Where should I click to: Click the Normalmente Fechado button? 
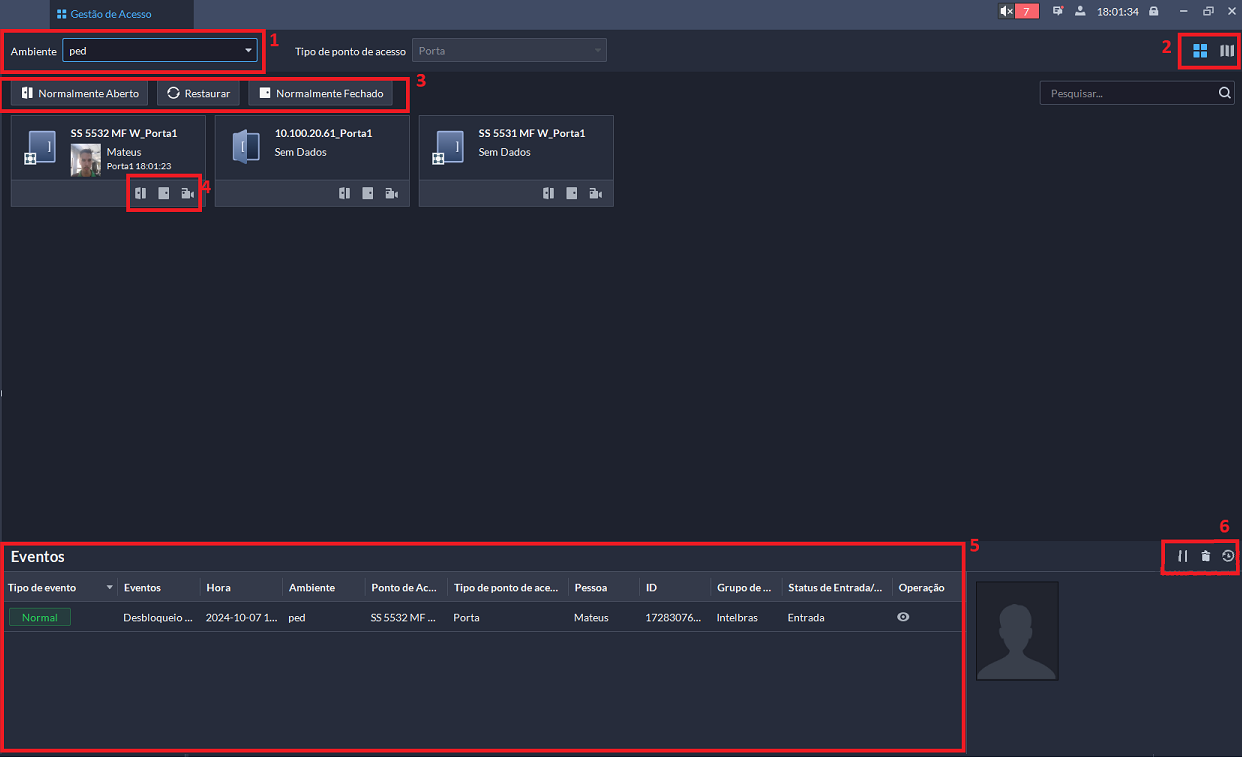coord(320,93)
